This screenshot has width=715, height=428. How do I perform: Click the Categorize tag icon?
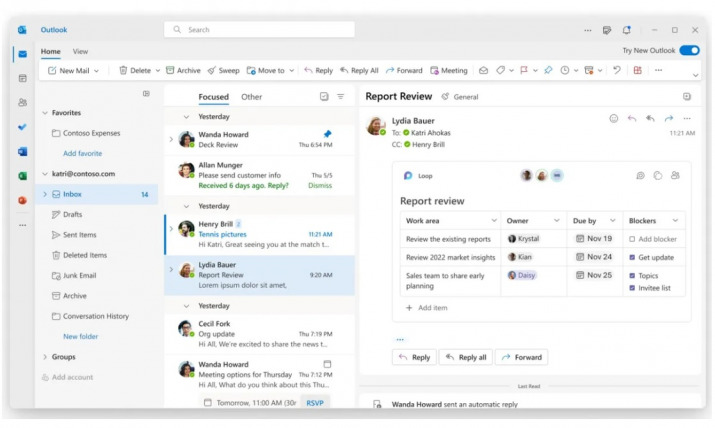point(500,70)
